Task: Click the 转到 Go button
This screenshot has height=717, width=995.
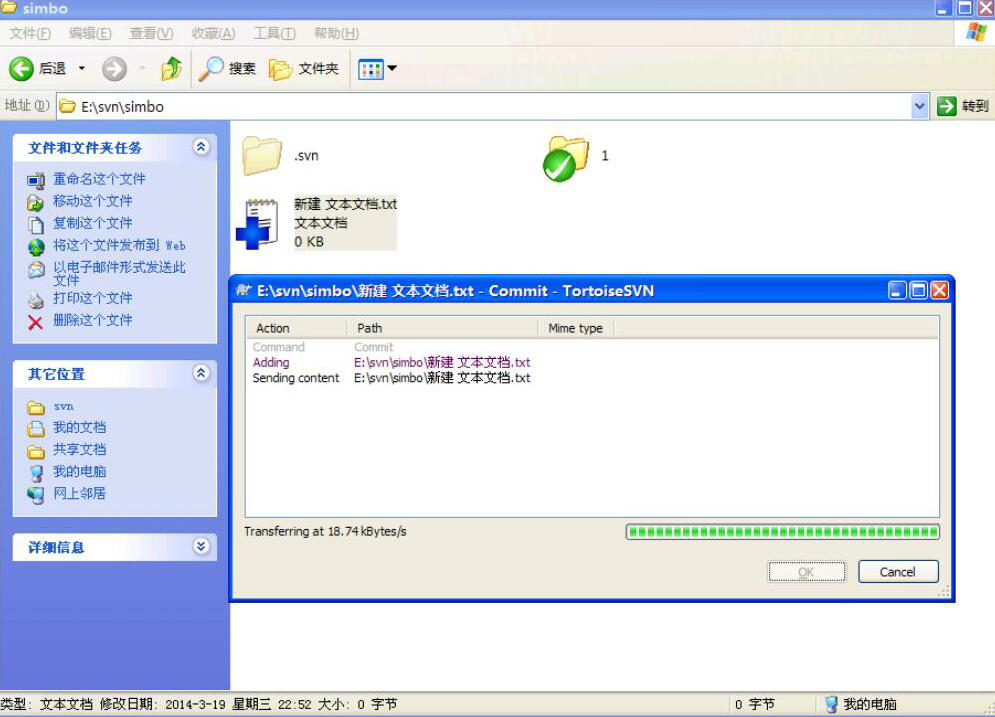Action: tap(963, 106)
